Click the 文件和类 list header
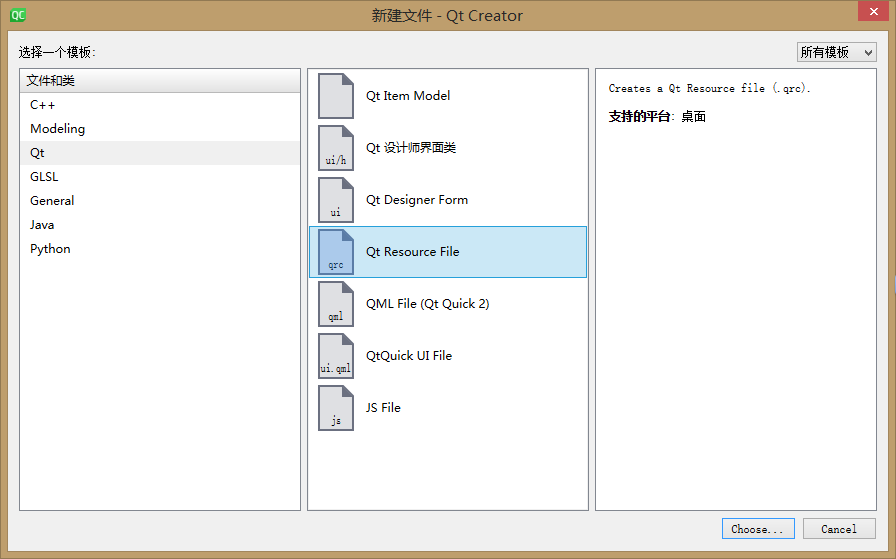Screen dimensions: 896x559 [x=159, y=81]
